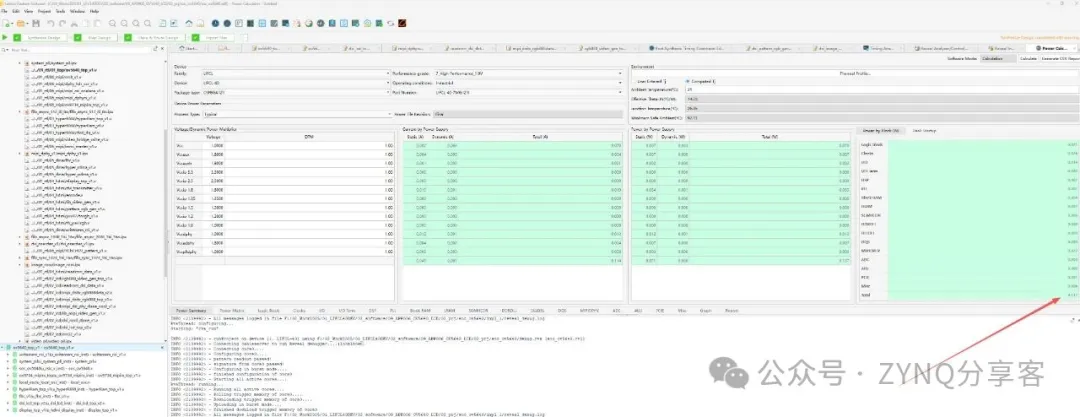Open the Tools menu
The width and height of the screenshot is (1080, 417).
[x=61, y=12]
